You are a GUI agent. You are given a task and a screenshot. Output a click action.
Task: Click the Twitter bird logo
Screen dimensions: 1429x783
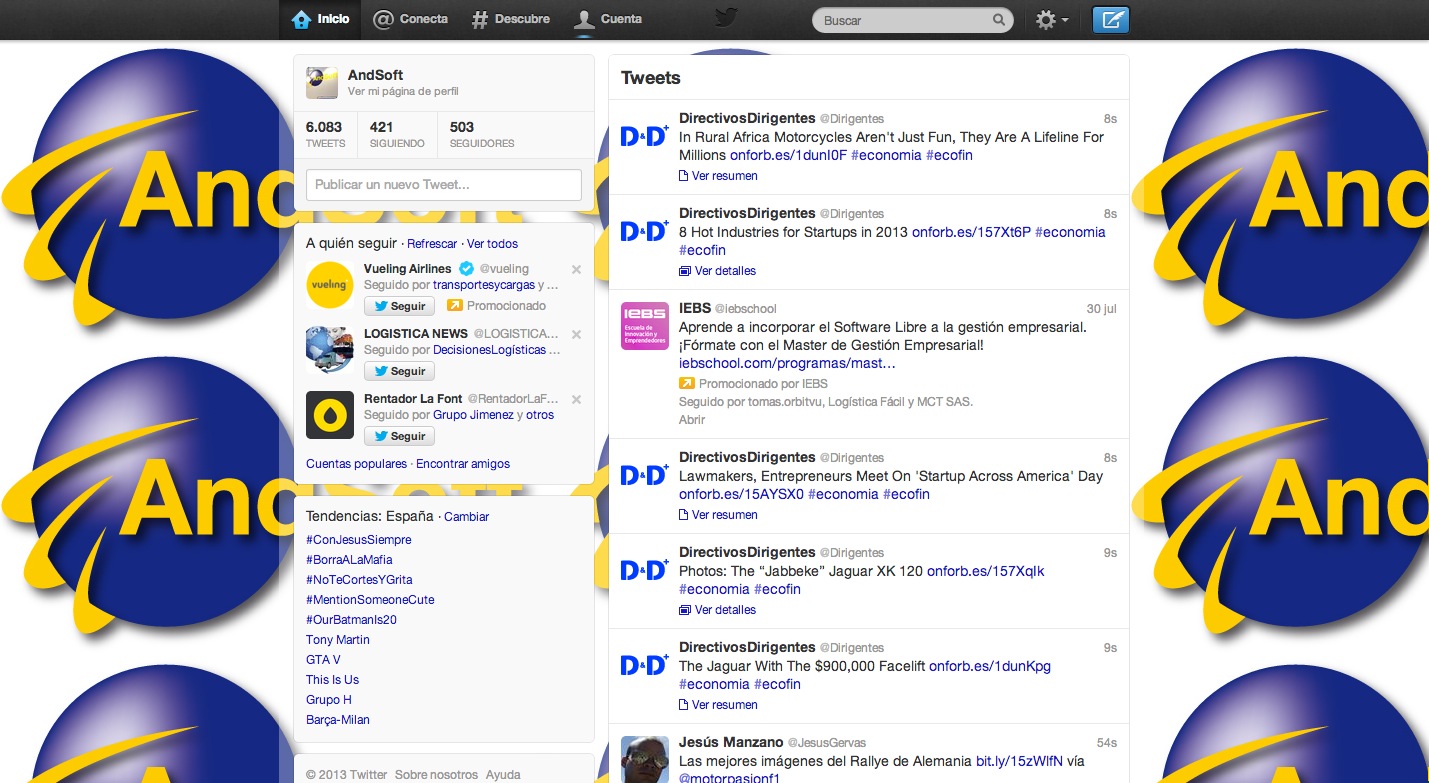[x=726, y=19]
